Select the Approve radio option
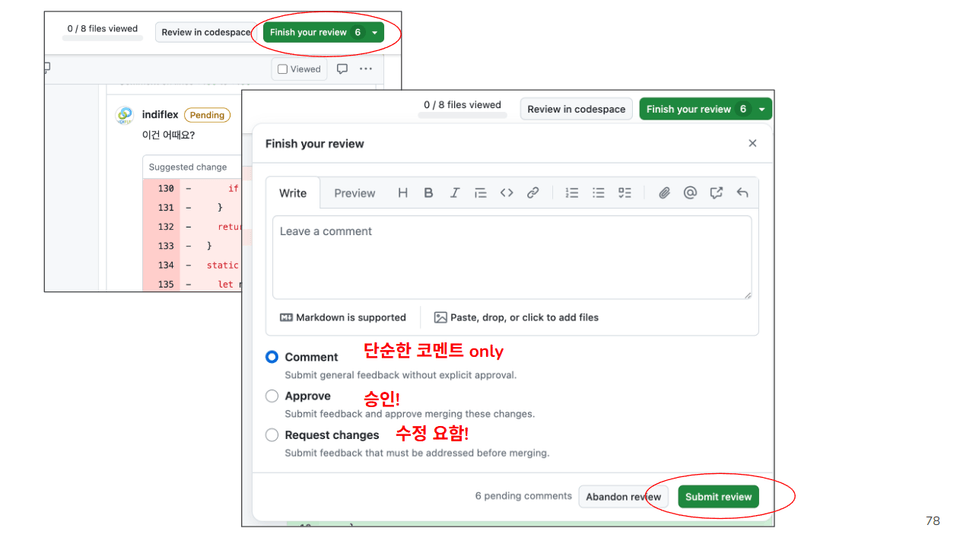This screenshot has height=538, width=960. pyautogui.click(x=272, y=396)
